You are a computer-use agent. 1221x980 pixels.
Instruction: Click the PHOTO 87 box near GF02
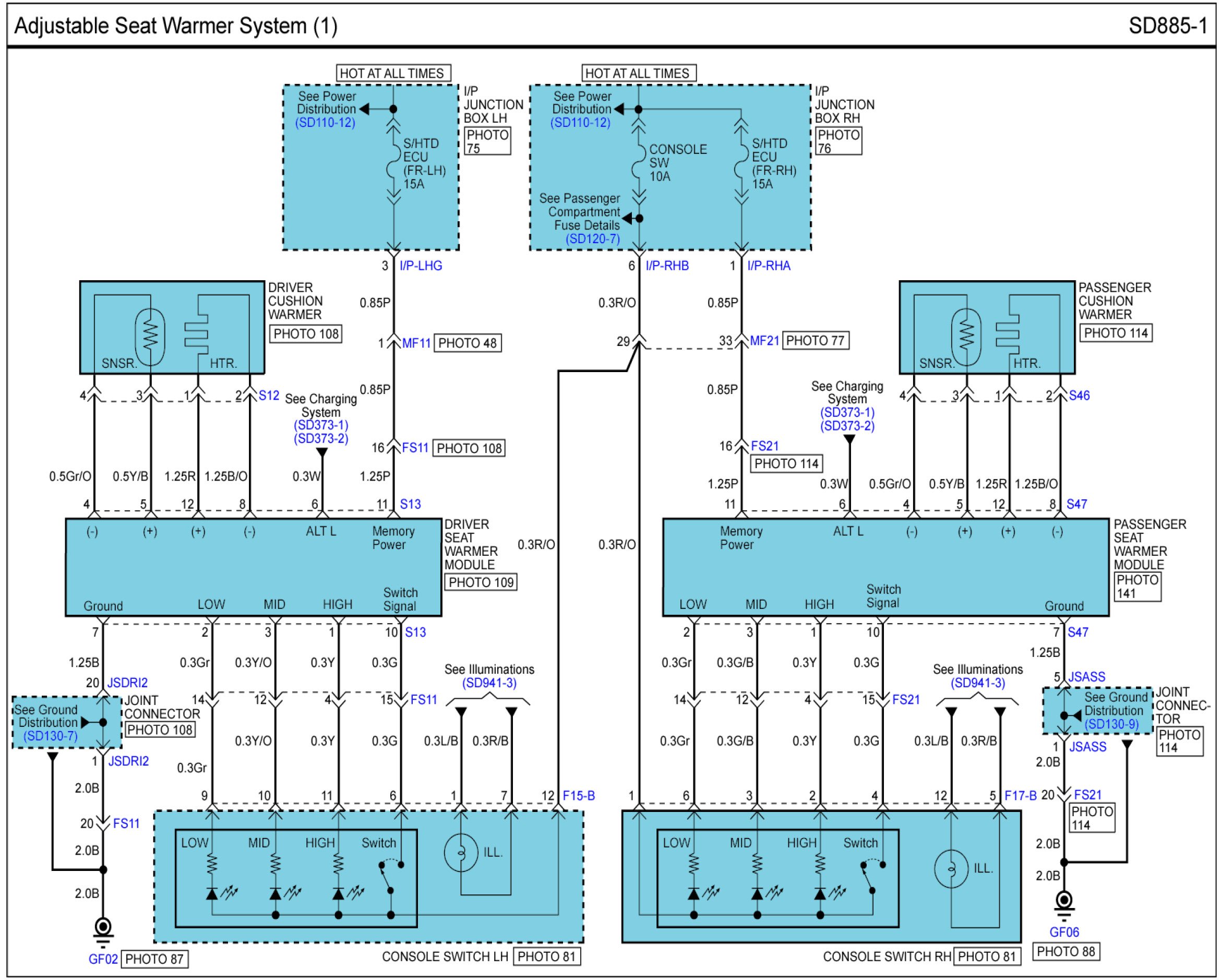click(x=154, y=959)
